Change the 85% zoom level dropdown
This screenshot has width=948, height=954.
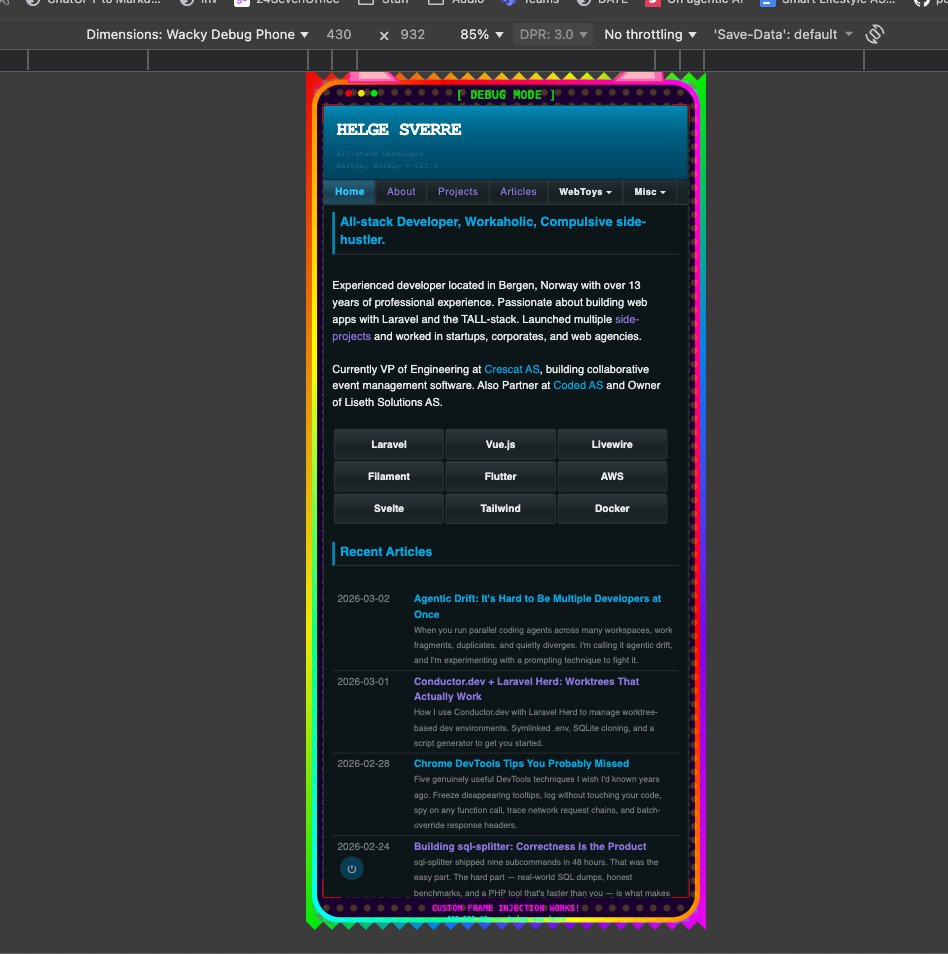479,33
